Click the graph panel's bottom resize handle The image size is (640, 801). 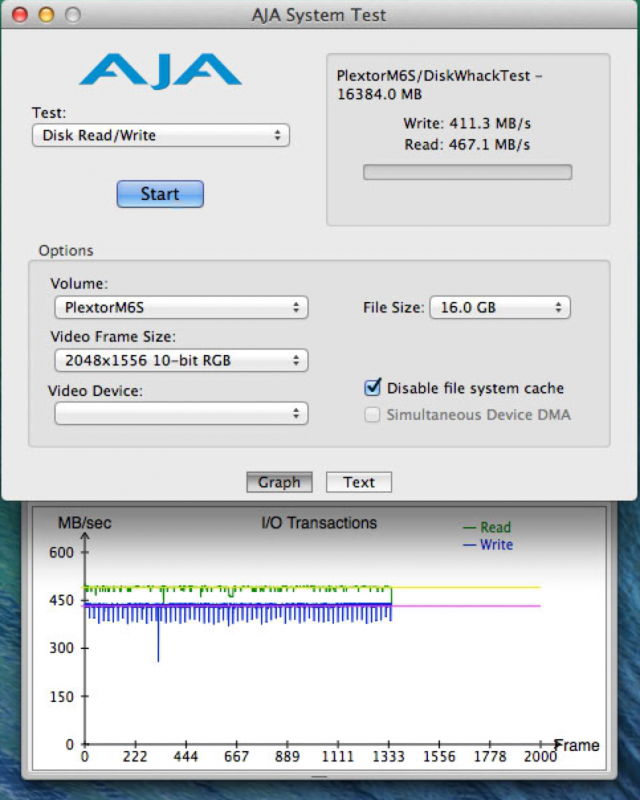[319, 777]
